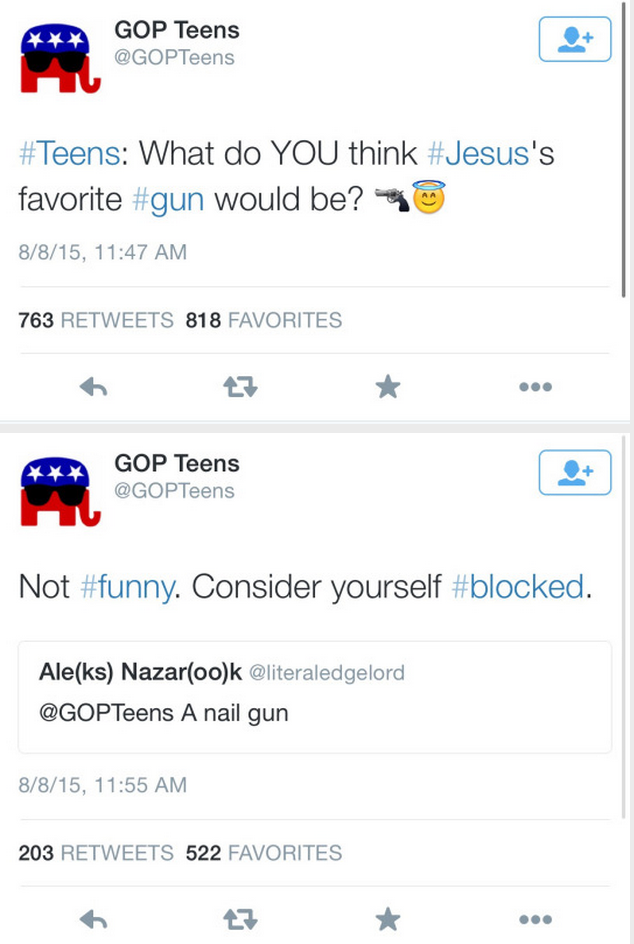Image resolution: width=634 pixels, height=944 pixels.
Task: View the 818 favorites list
Action: [264, 321]
